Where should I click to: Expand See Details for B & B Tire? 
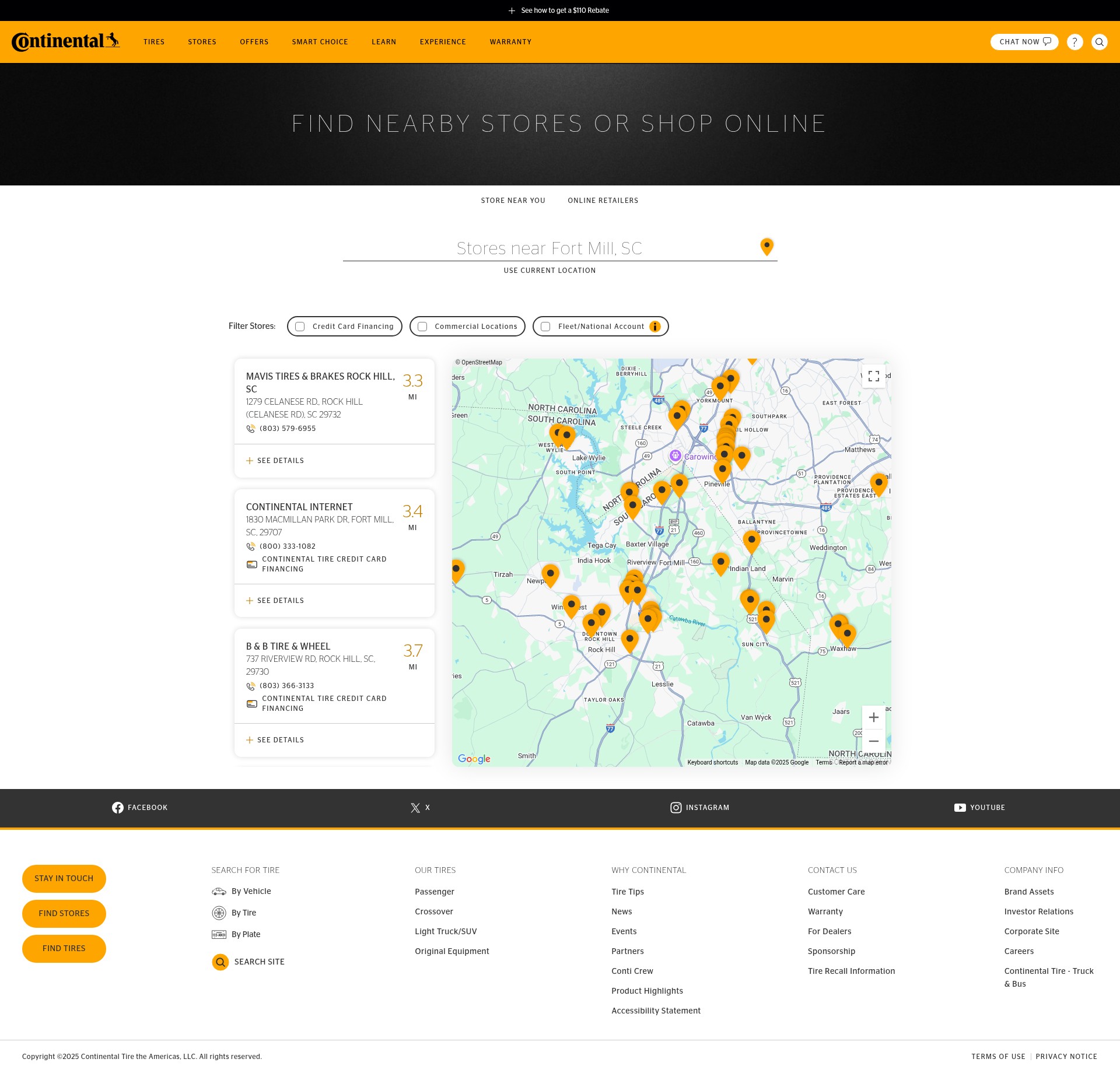click(275, 740)
